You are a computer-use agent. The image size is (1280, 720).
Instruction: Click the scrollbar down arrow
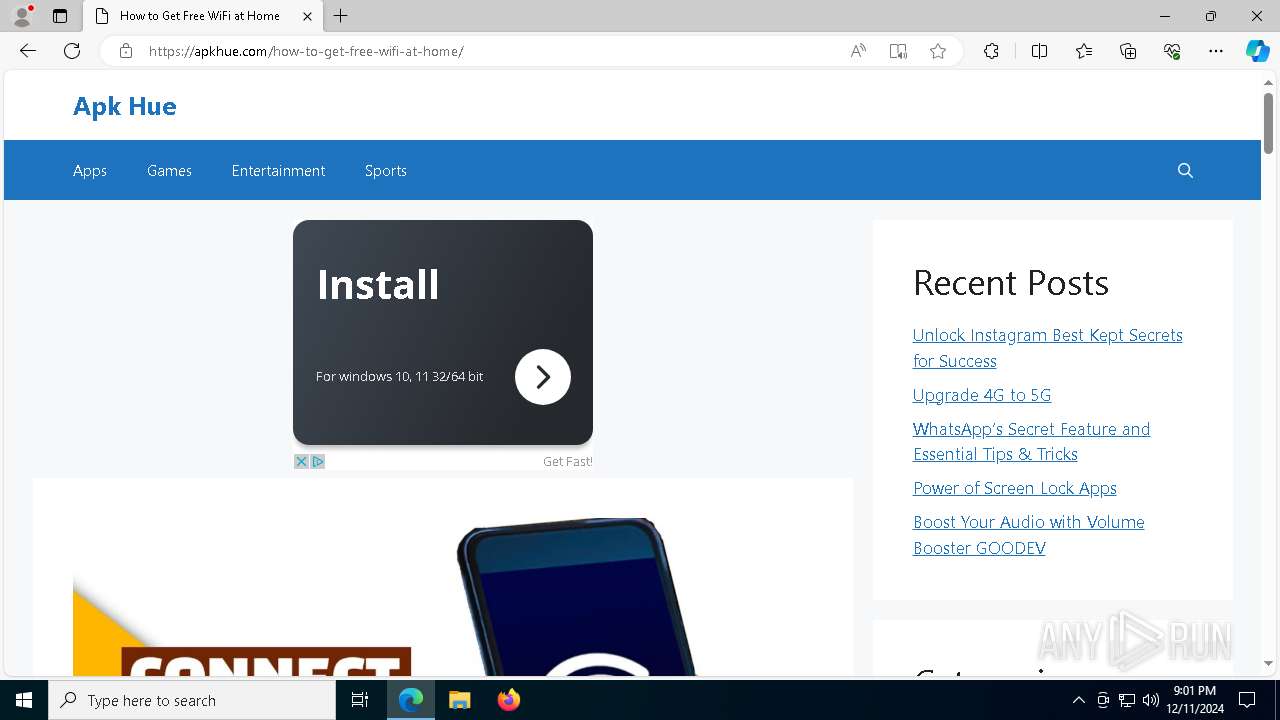tap(1268, 663)
